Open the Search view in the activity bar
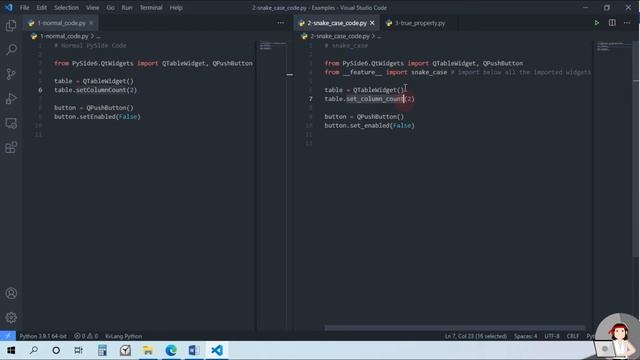This screenshot has width=640, height=360. [11, 50]
